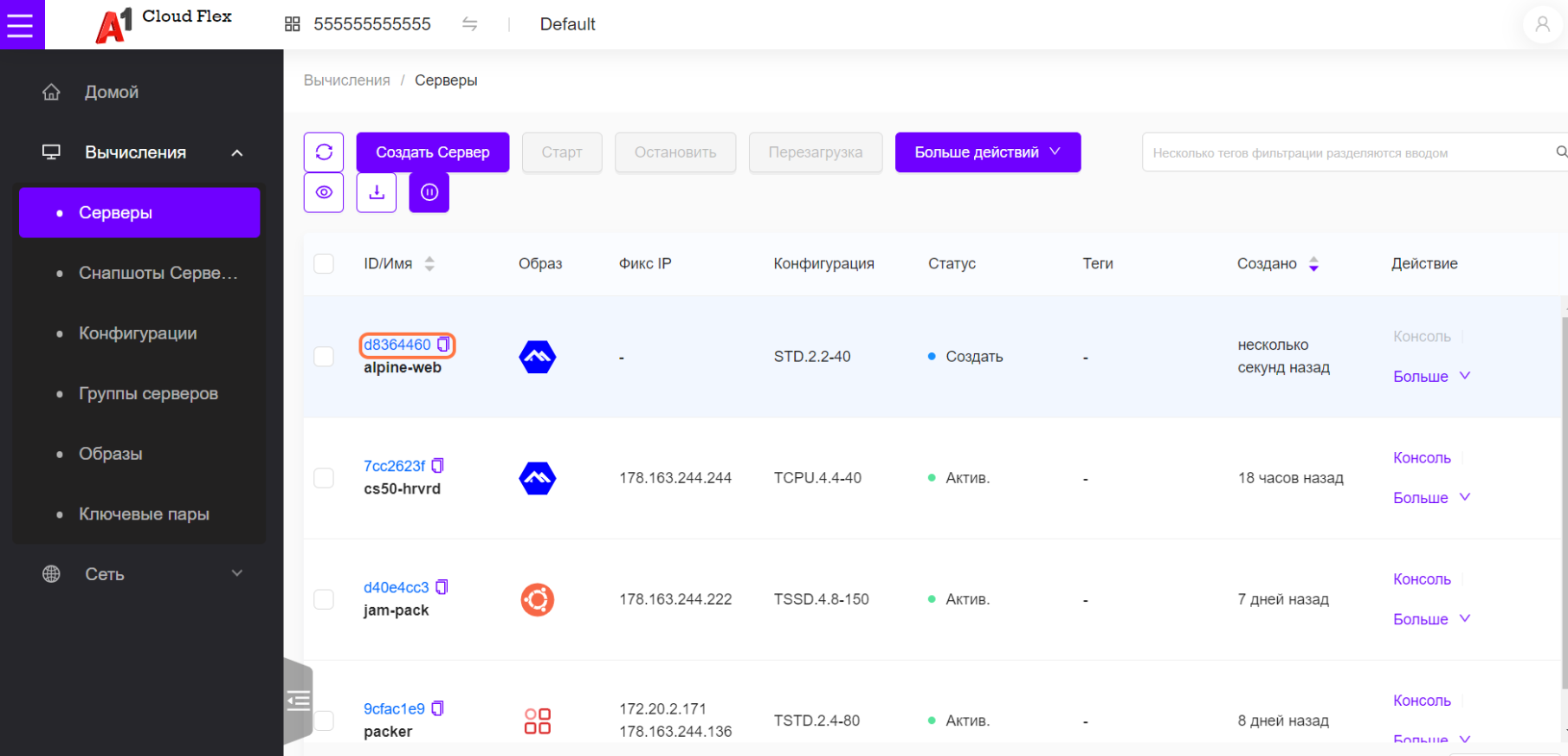Expand the Сеть section
Image resolution: width=1568 pixels, height=756 pixels.
237,573
